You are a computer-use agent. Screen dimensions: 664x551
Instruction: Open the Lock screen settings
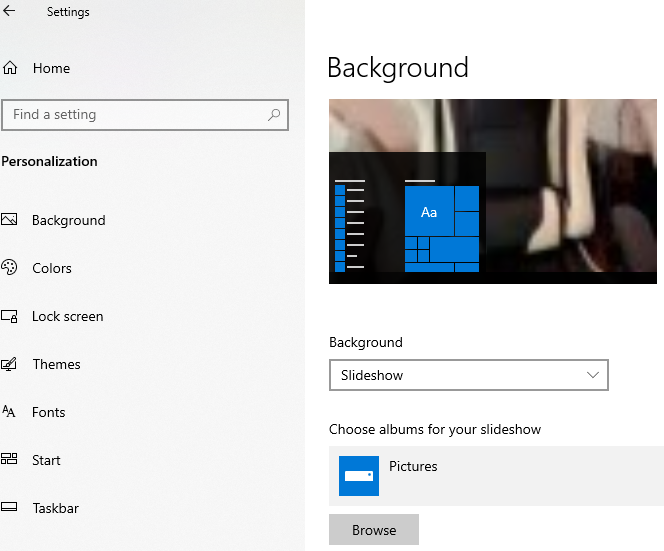68,316
